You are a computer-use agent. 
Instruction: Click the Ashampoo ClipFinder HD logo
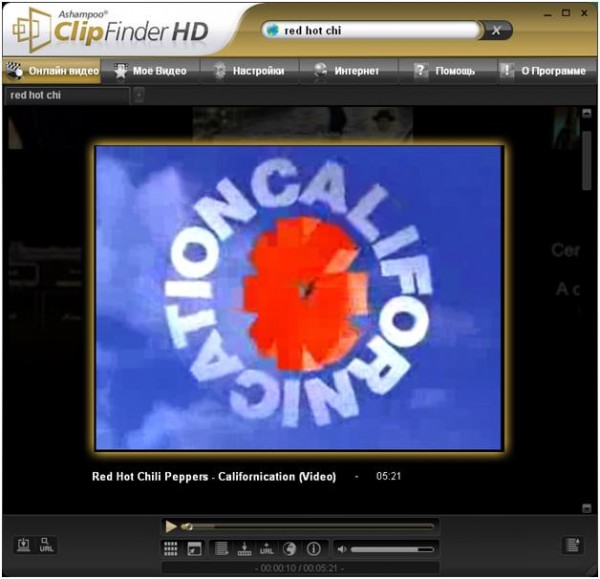click(x=111, y=30)
